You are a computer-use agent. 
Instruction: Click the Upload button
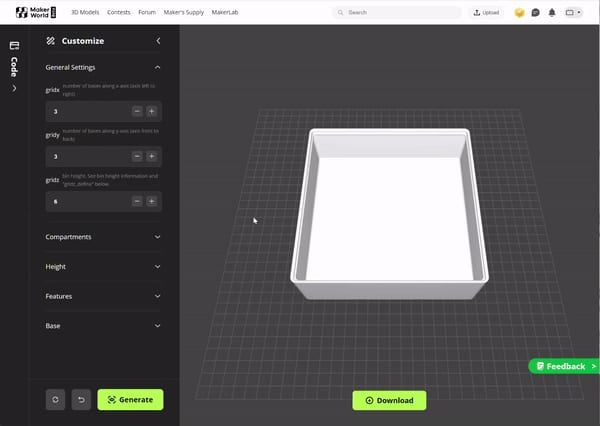486,13
